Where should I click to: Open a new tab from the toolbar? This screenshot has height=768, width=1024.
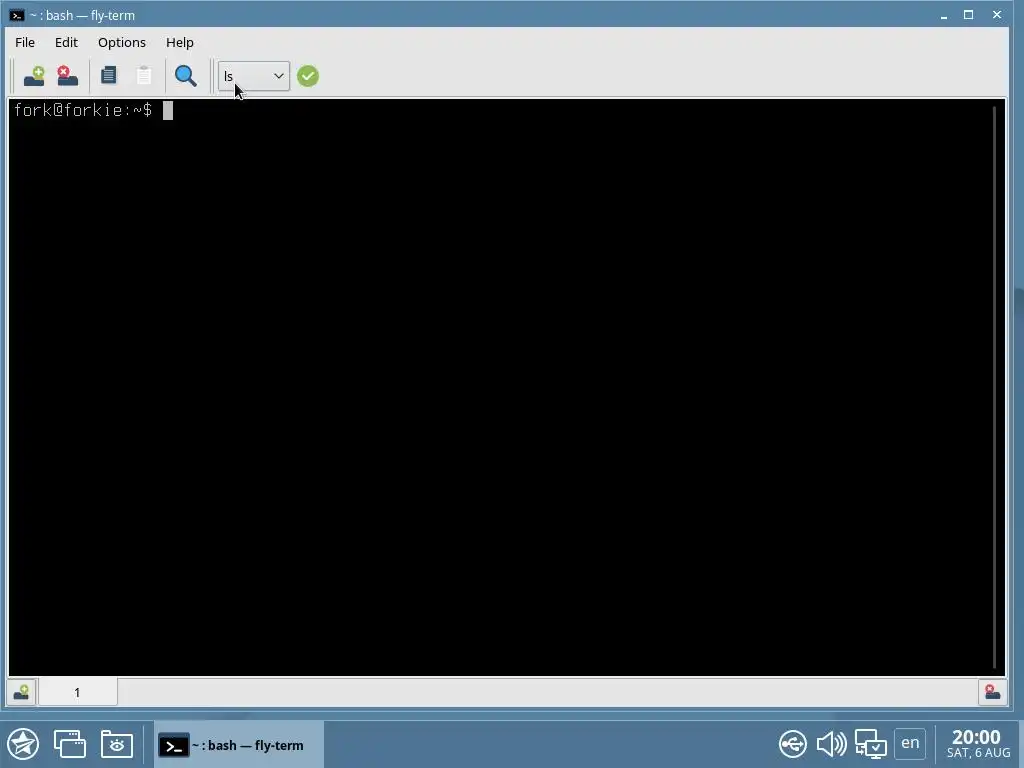pos(34,76)
